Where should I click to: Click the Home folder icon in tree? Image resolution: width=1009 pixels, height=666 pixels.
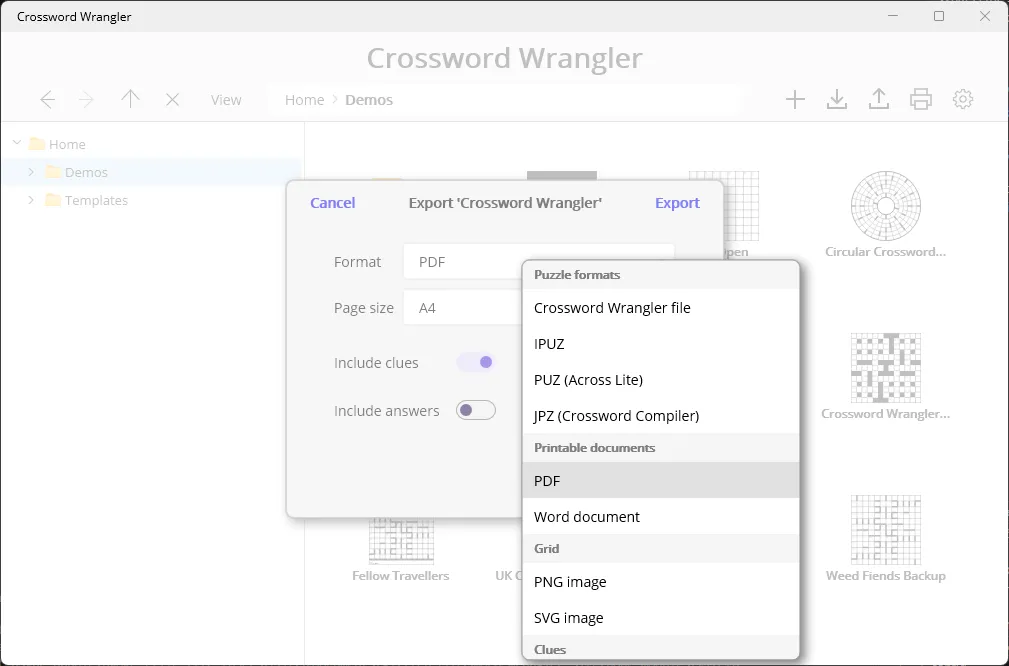click(x=37, y=144)
